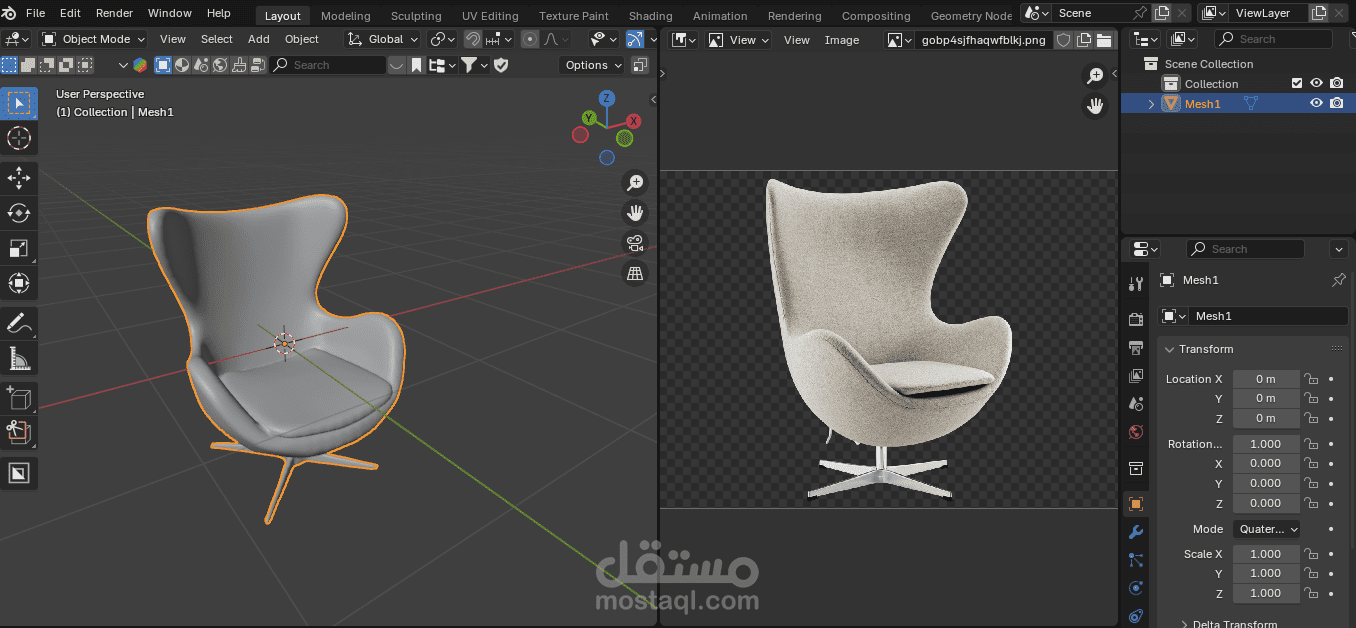Open the Image menu in image editor
The width and height of the screenshot is (1356, 628).
coord(842,40)
